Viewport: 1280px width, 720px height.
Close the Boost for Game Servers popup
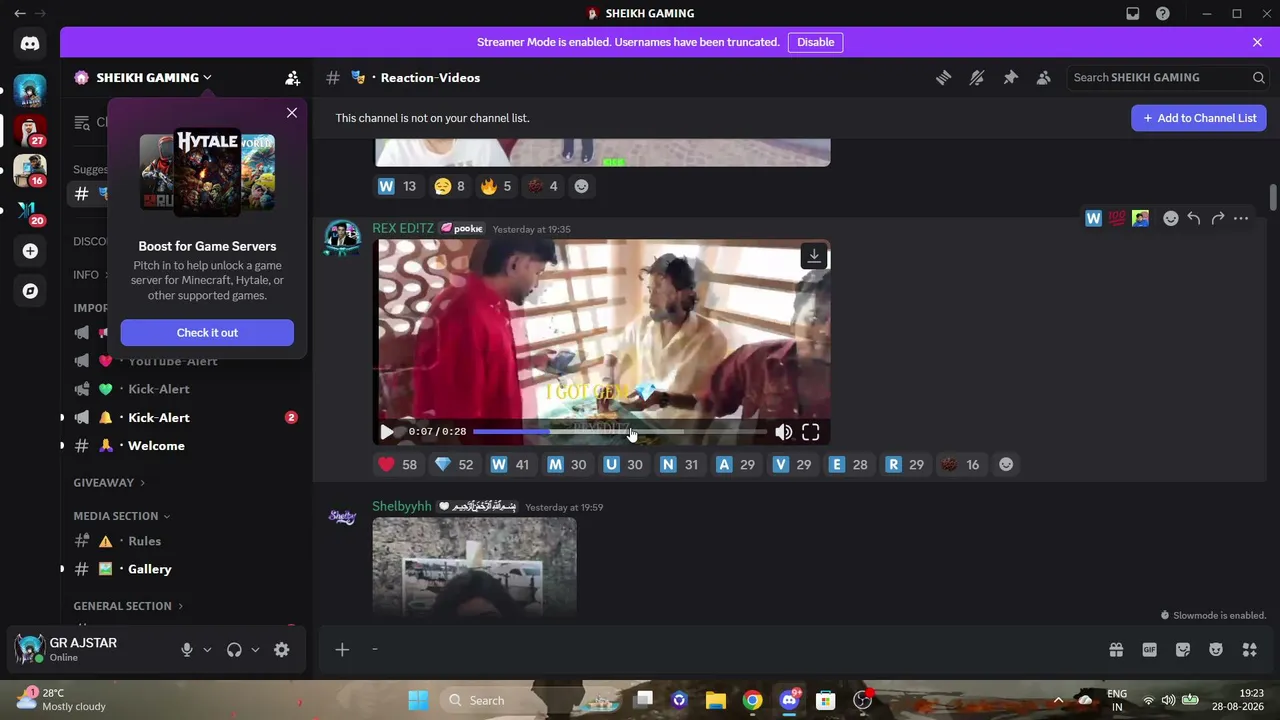coord(292,113)
